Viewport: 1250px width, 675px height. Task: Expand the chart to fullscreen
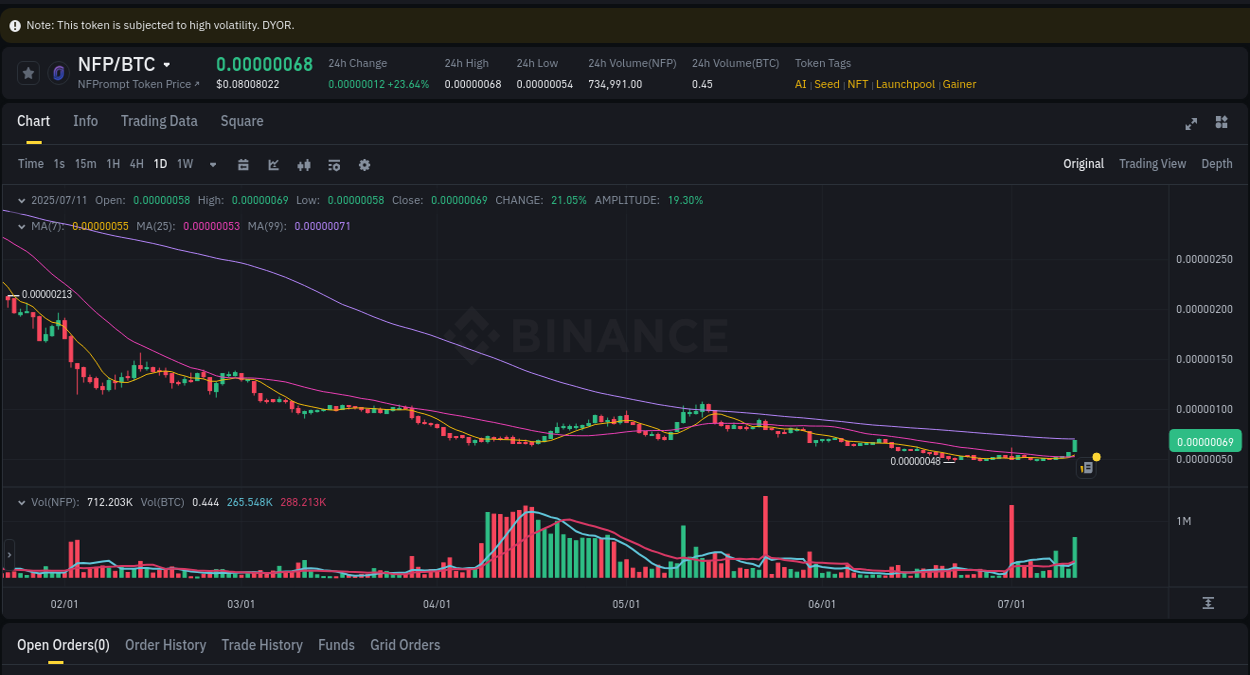(x=1191, y=123)
